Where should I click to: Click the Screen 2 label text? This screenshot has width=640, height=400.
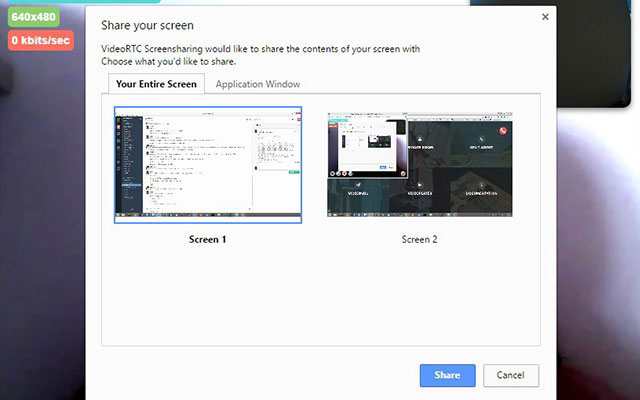coord(420,239)
